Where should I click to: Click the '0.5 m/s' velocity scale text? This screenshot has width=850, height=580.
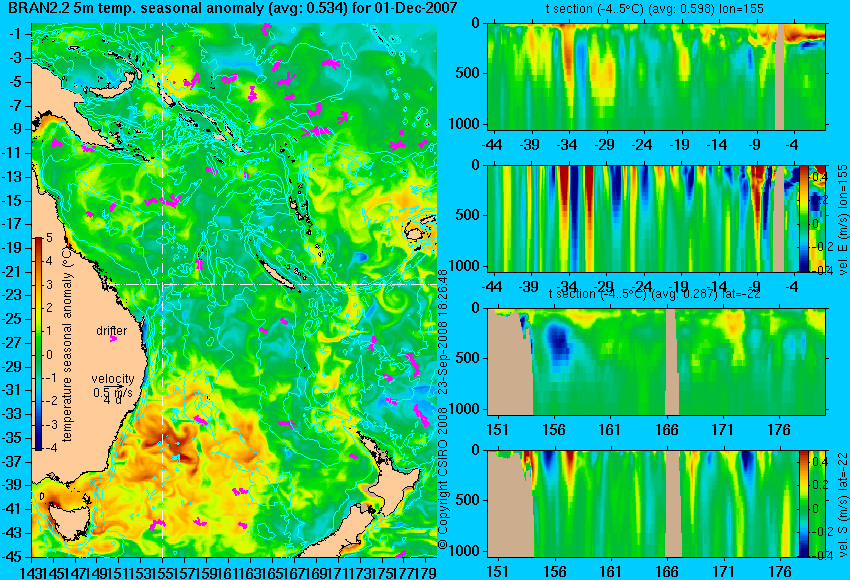tap(113, 391)
